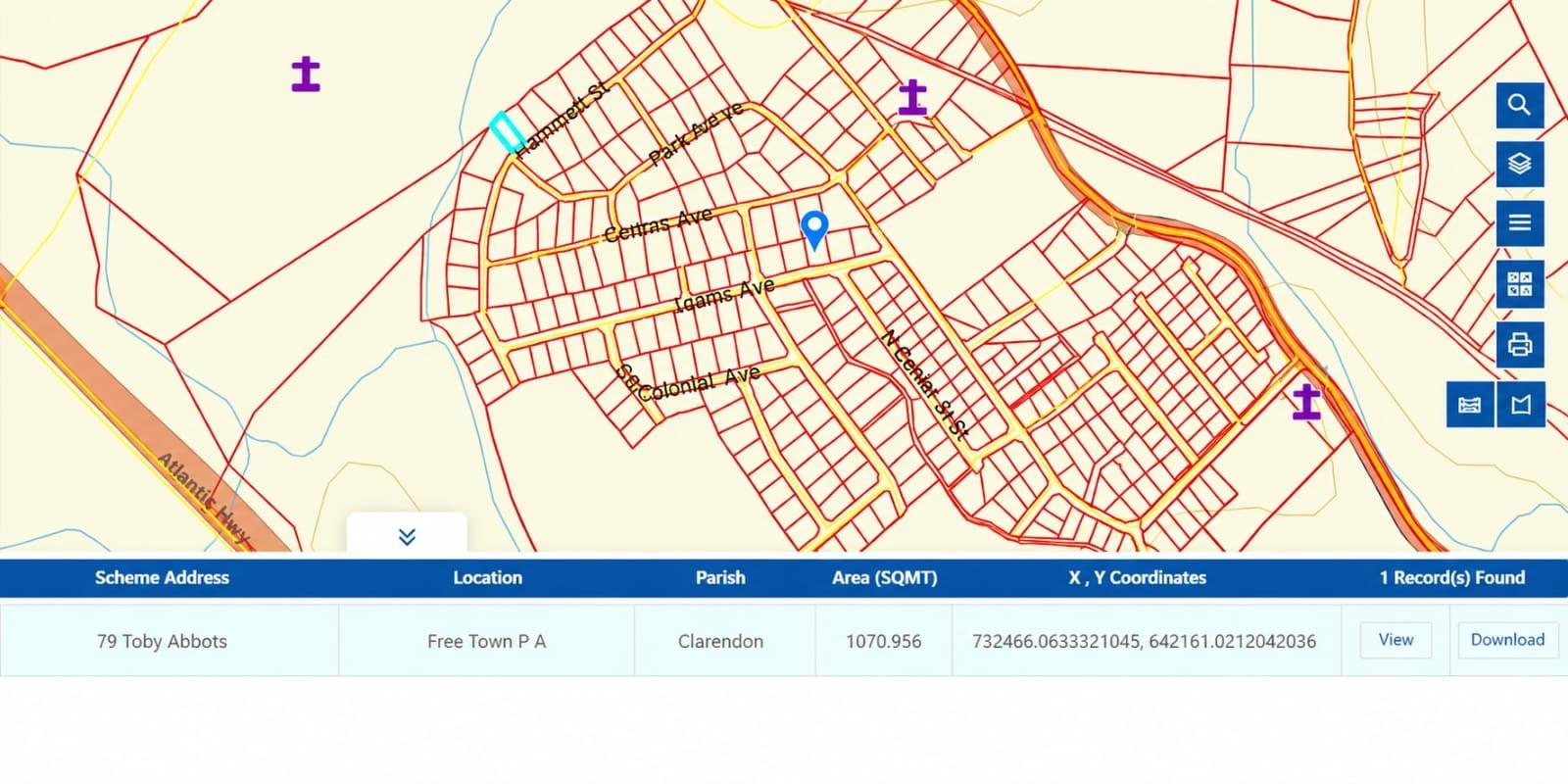
Task: Click the Hammett St street label
Action: (x=563, y=120)
